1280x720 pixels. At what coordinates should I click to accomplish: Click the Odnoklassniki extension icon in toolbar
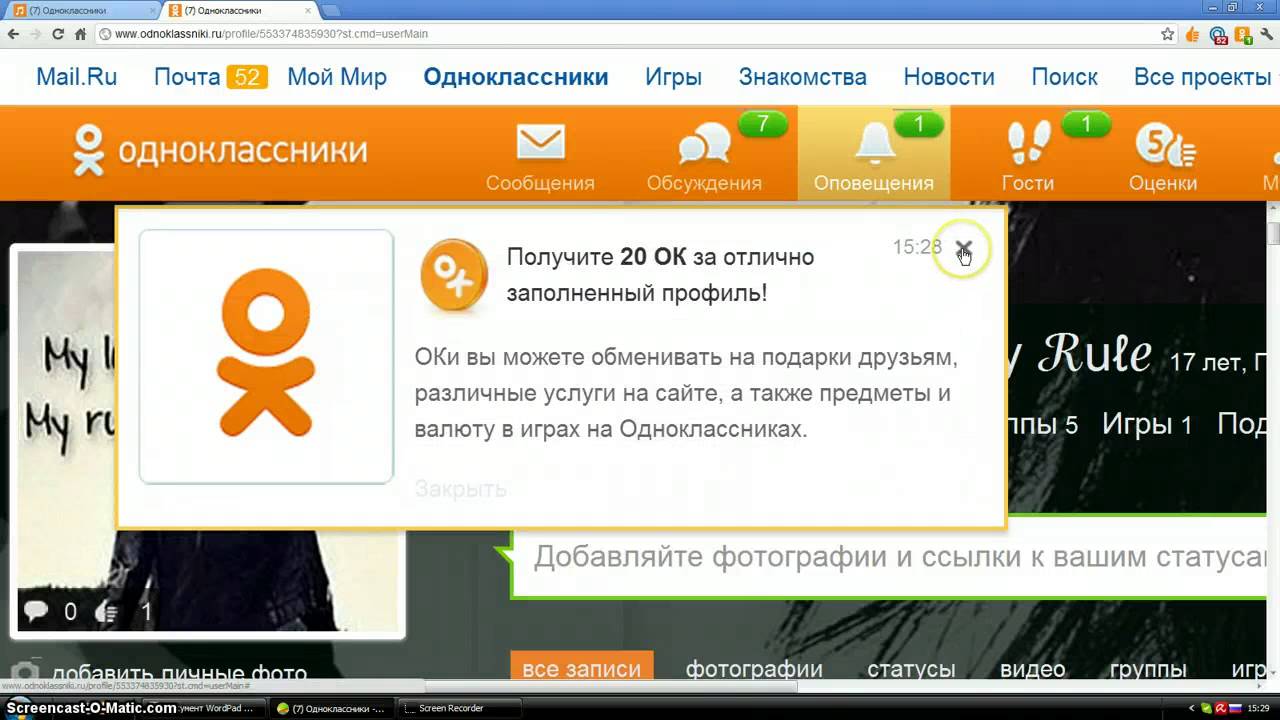(1243, 35)
